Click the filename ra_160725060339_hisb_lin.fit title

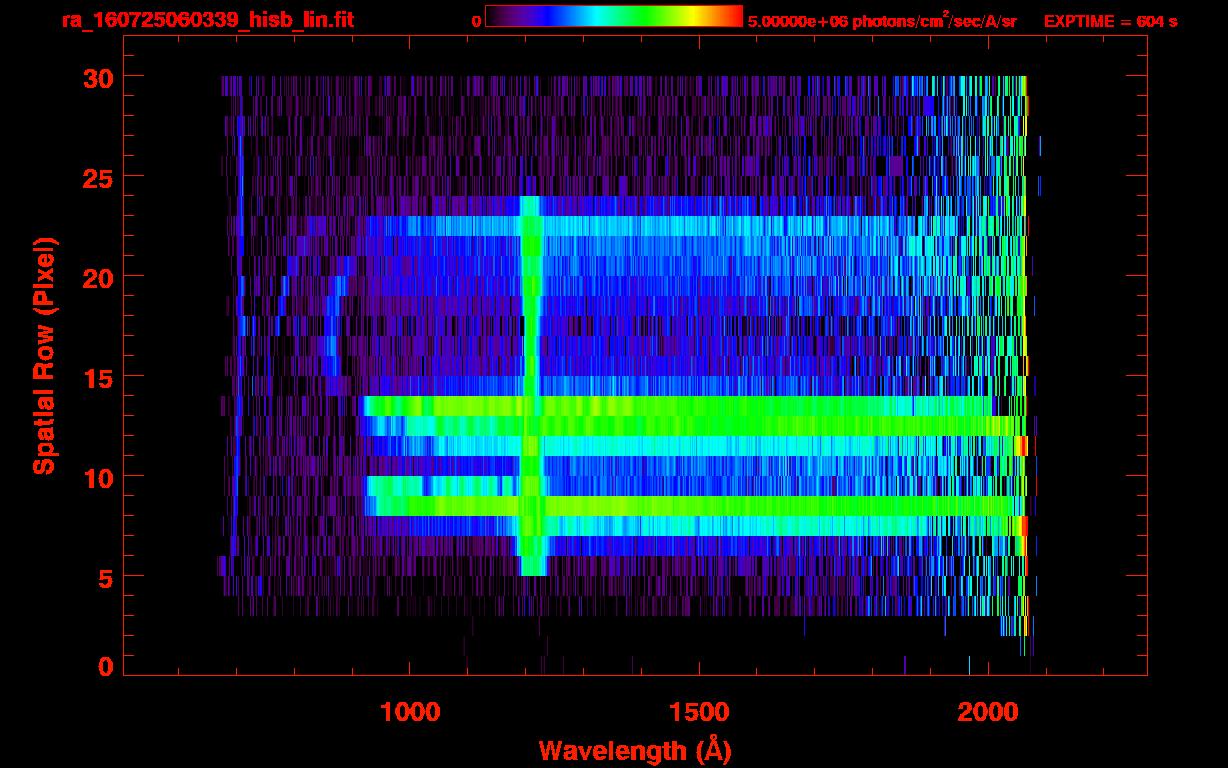(x=207, y=20)
